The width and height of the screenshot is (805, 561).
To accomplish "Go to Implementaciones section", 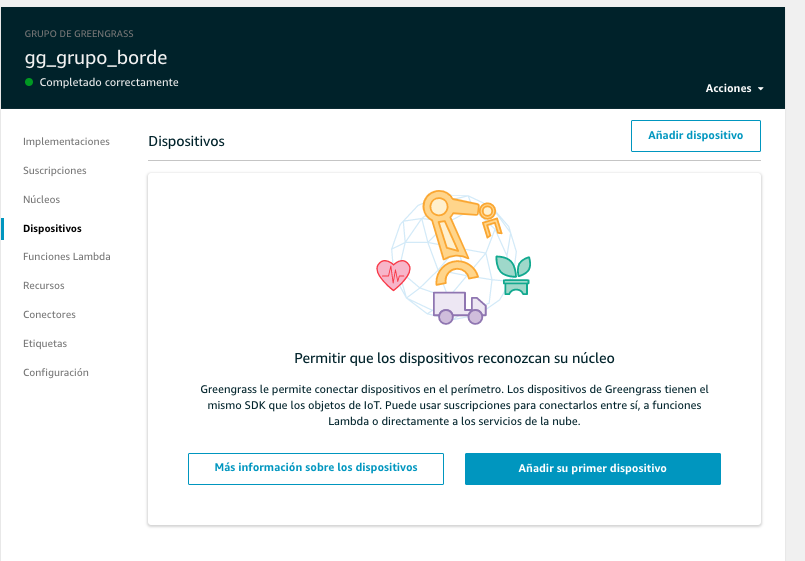I will (66, 142).
